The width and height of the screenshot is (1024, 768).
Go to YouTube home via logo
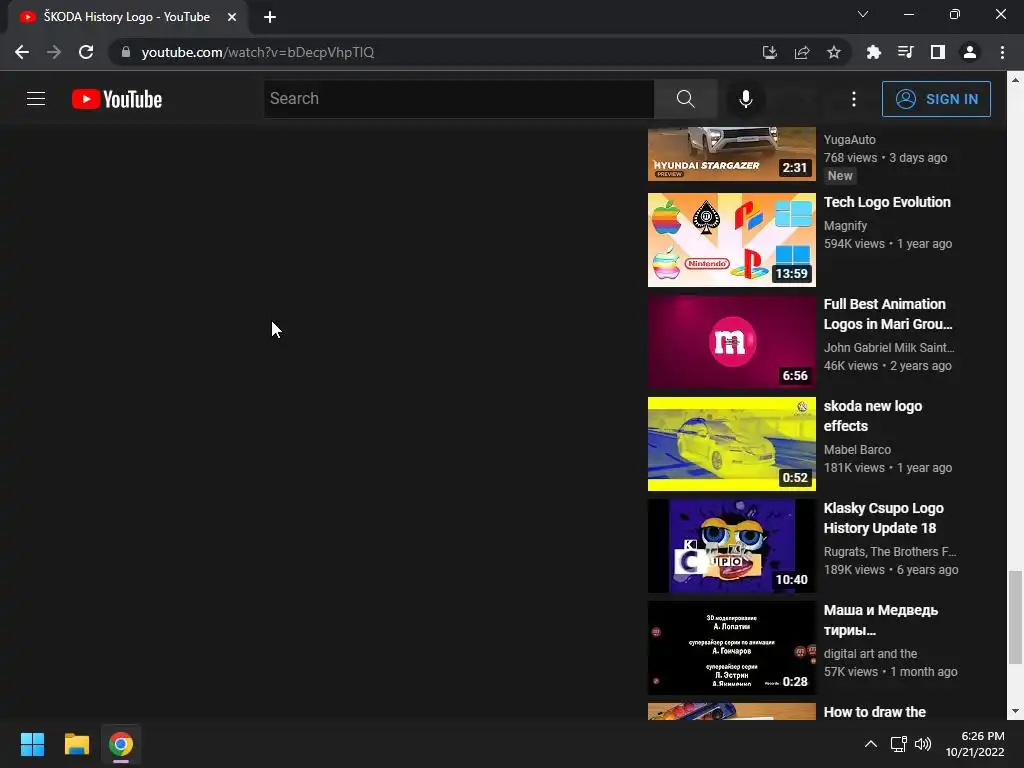tap(117, 99)
